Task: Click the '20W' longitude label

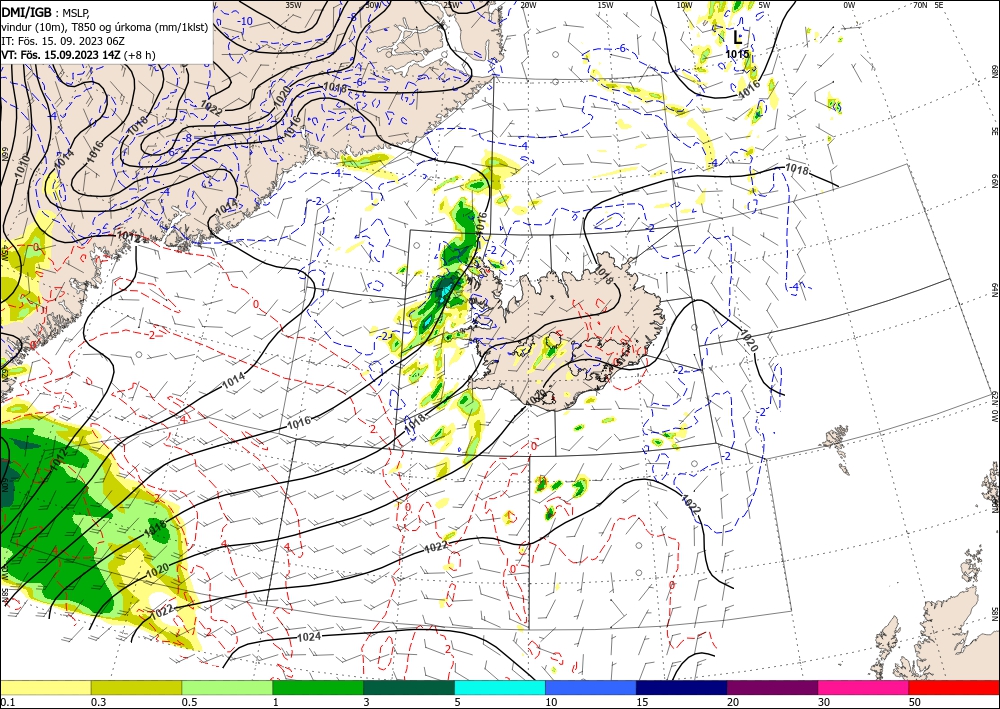Action: (x=527, y=5)
